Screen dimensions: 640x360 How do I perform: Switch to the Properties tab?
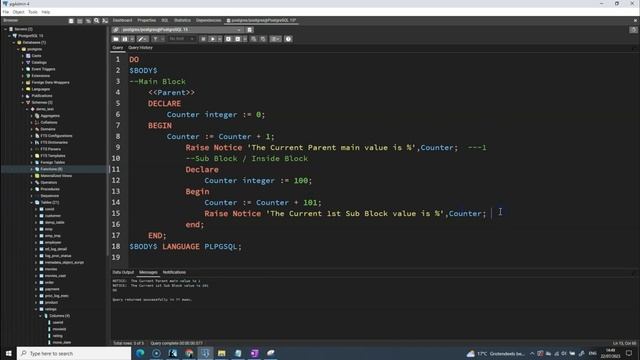pyautogui.click(x=147, y=20)
